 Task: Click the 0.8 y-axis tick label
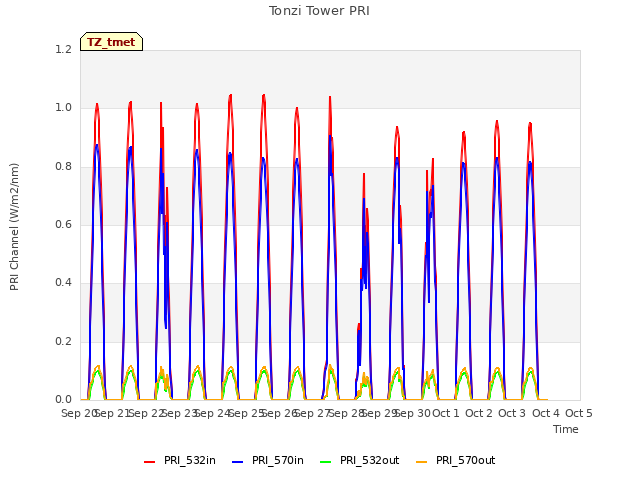[63, 167]
